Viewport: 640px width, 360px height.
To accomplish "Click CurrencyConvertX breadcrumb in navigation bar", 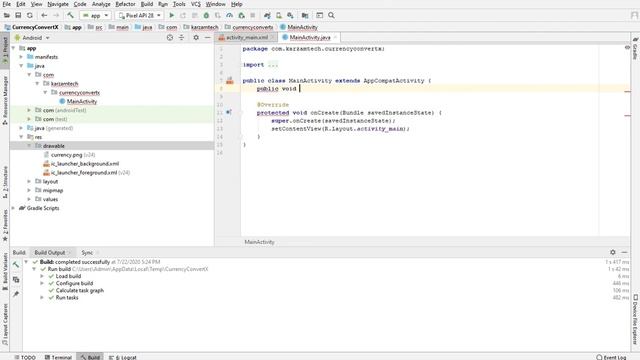I will pos(31,27).
